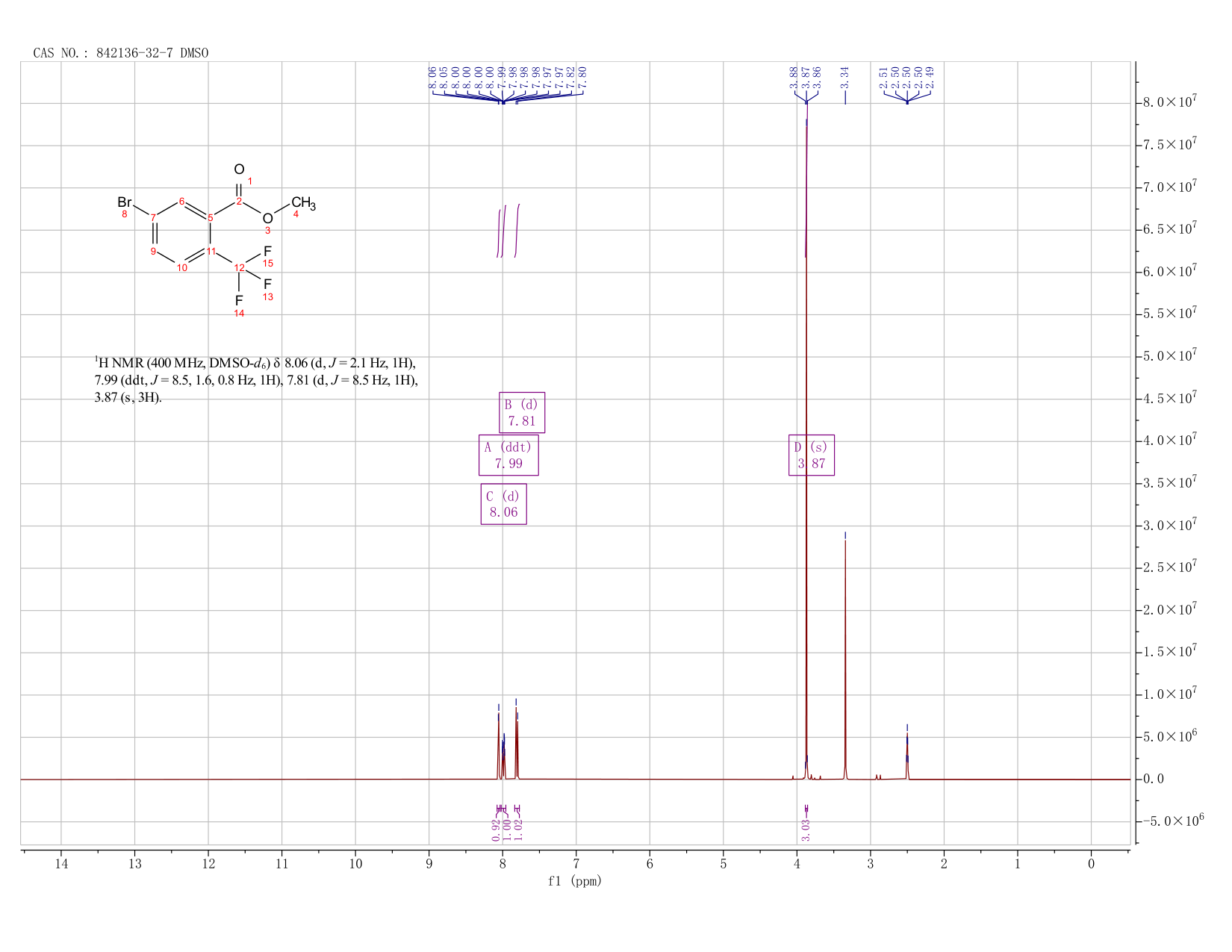Select the fluorine atom labeled 14
This screenshot has height=952, width=1232.
point(239,301)
